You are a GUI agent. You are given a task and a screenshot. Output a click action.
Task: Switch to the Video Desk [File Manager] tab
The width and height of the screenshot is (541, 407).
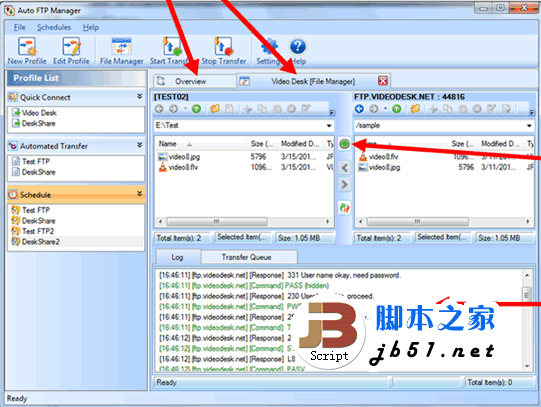coord(313,81)
